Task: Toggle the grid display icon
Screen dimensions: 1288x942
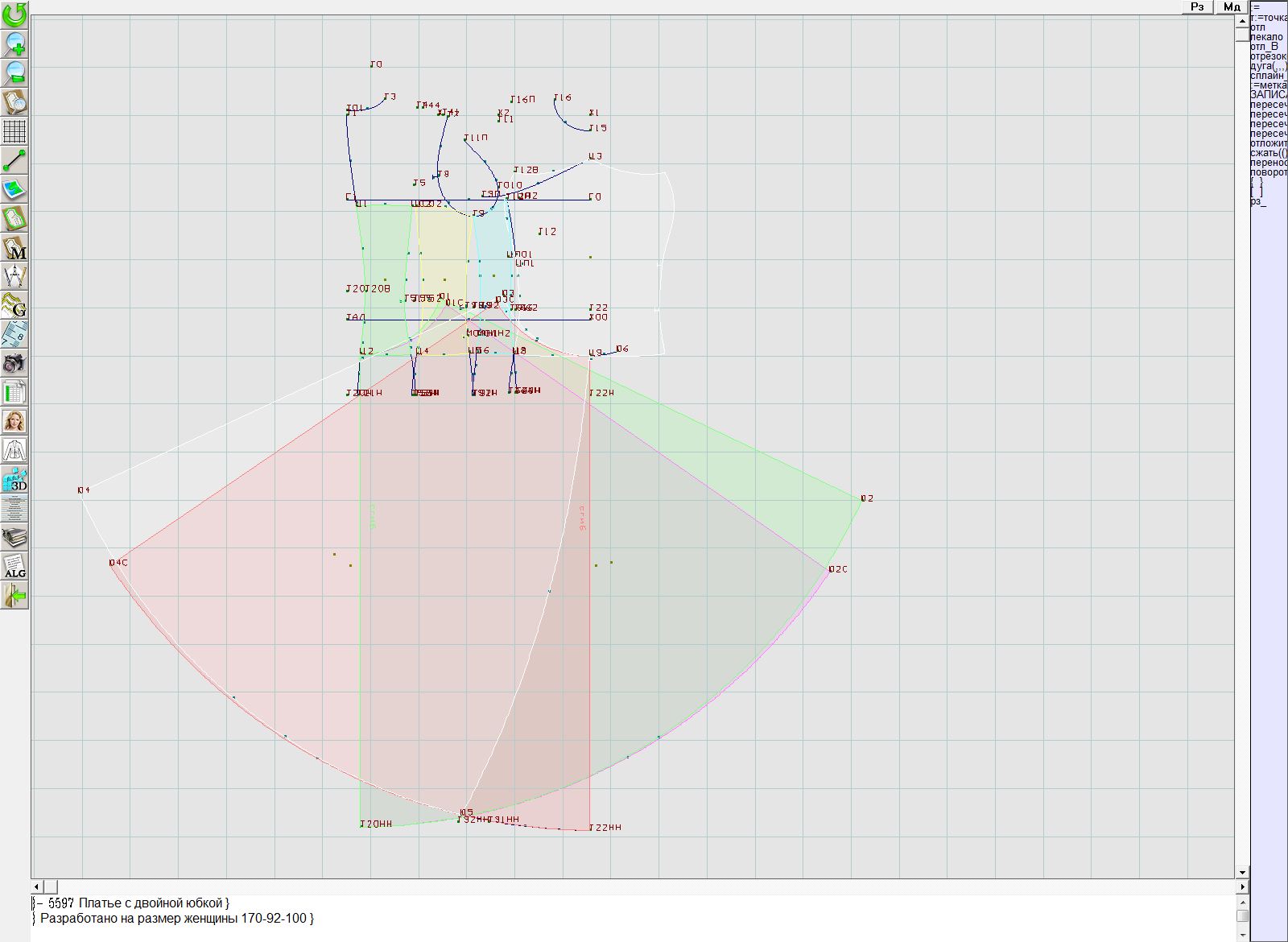Action: tap(14, 131)
